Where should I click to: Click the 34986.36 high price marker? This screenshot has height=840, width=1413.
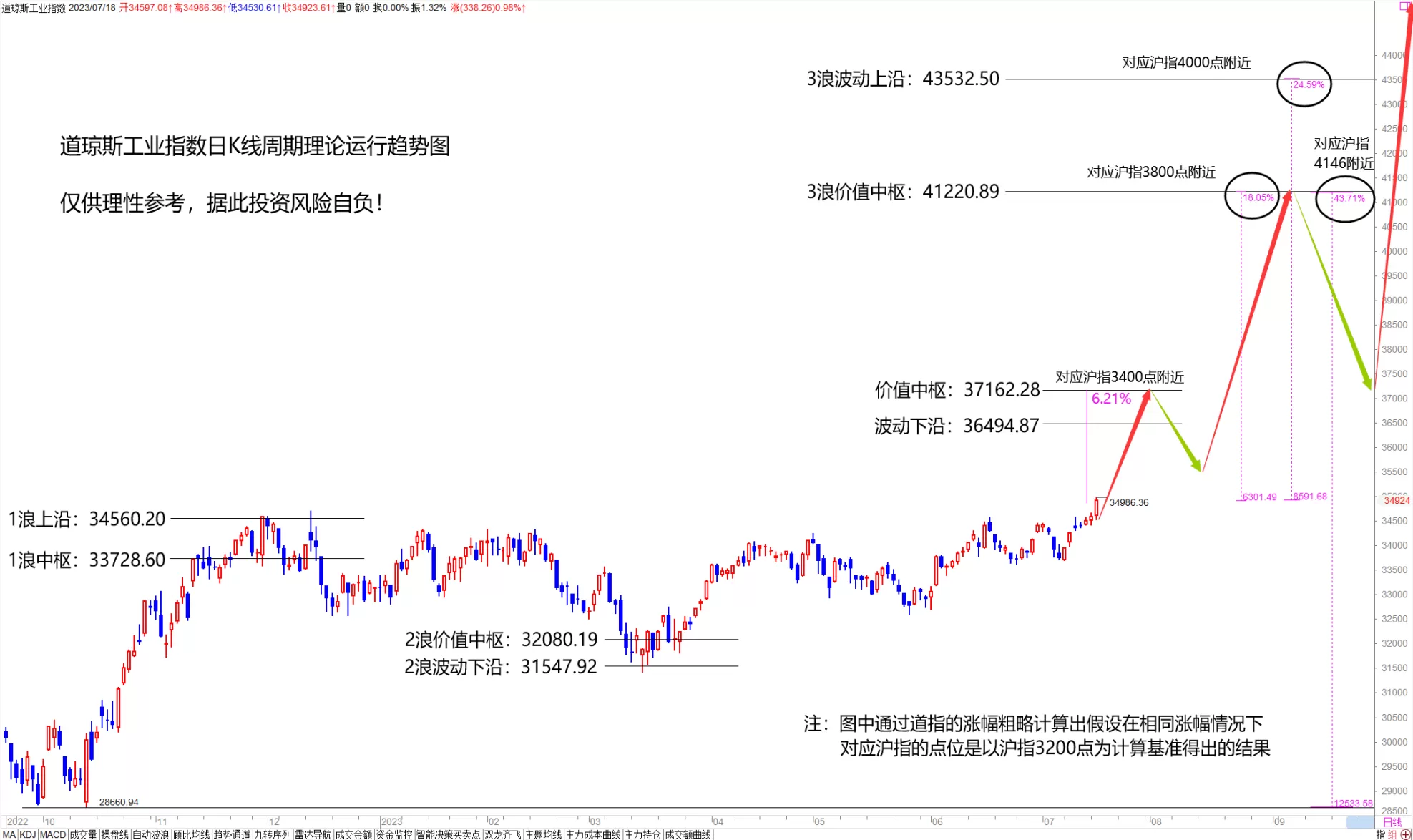(1129, 502)
